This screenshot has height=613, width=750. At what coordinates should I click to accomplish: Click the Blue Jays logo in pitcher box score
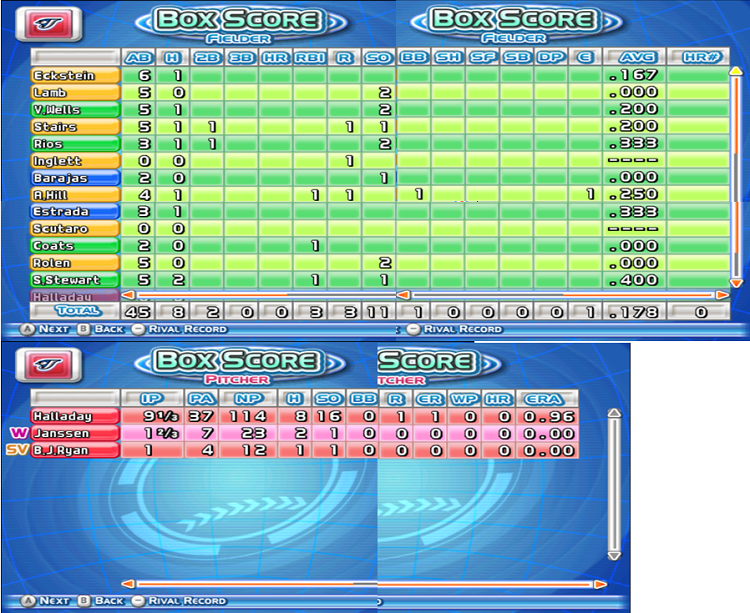[x=49, y=365]
